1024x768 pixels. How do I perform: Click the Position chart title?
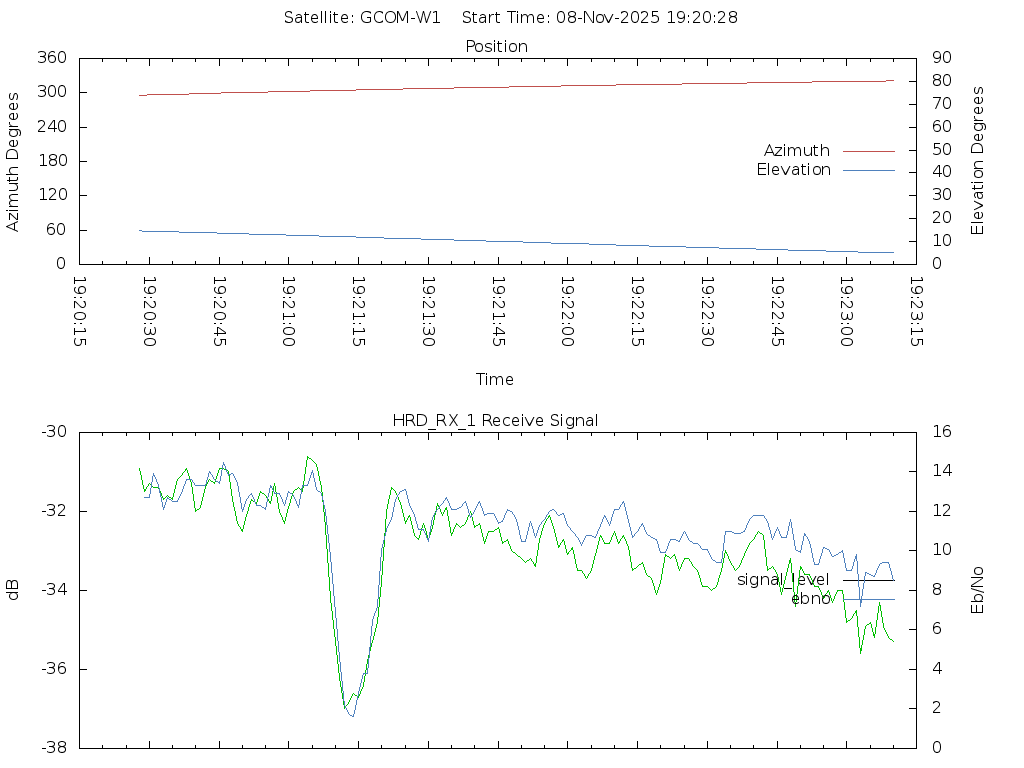click(496, 46)
